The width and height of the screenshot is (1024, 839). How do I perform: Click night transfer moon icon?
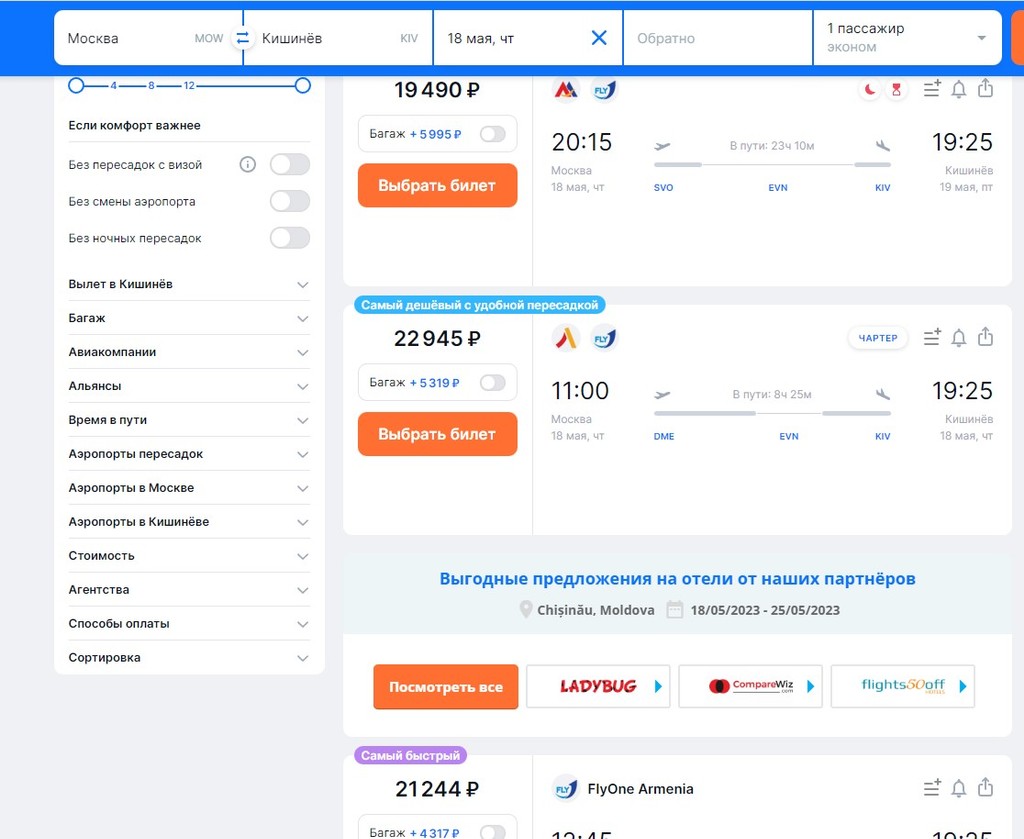(x=869, y=89)
